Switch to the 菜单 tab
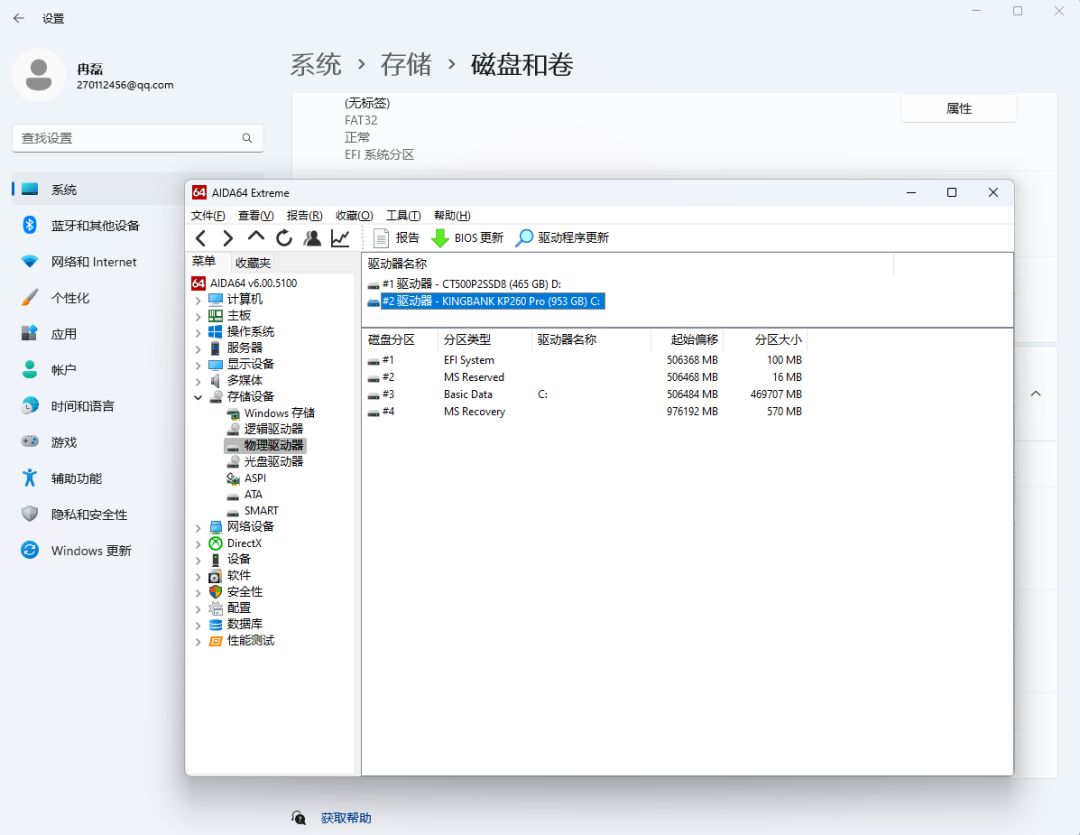Screen dimensions: 1080x835 click(204, 262)
